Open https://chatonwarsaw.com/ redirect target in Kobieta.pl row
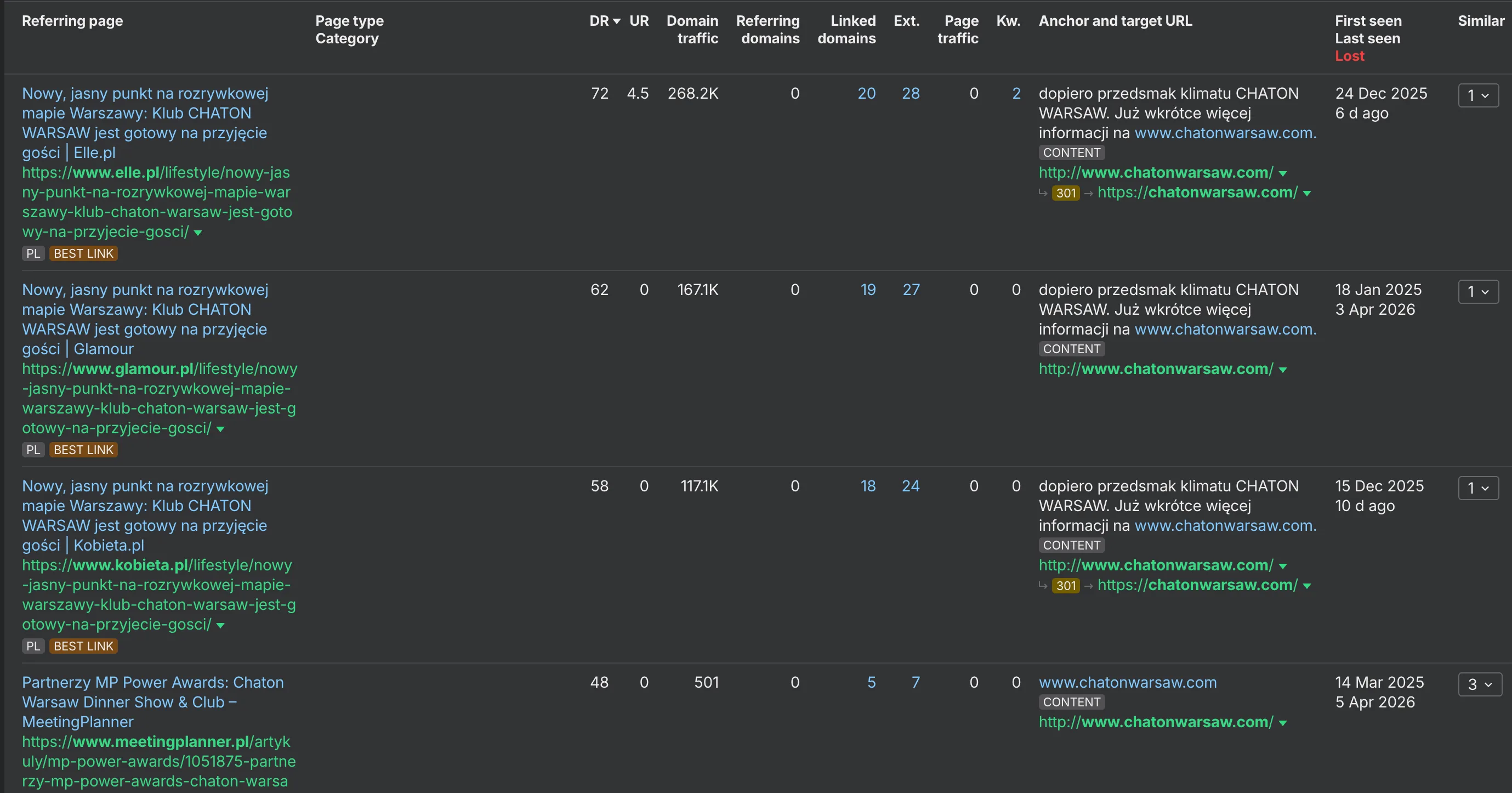 pyautogui.click(x=1197, y=585)
